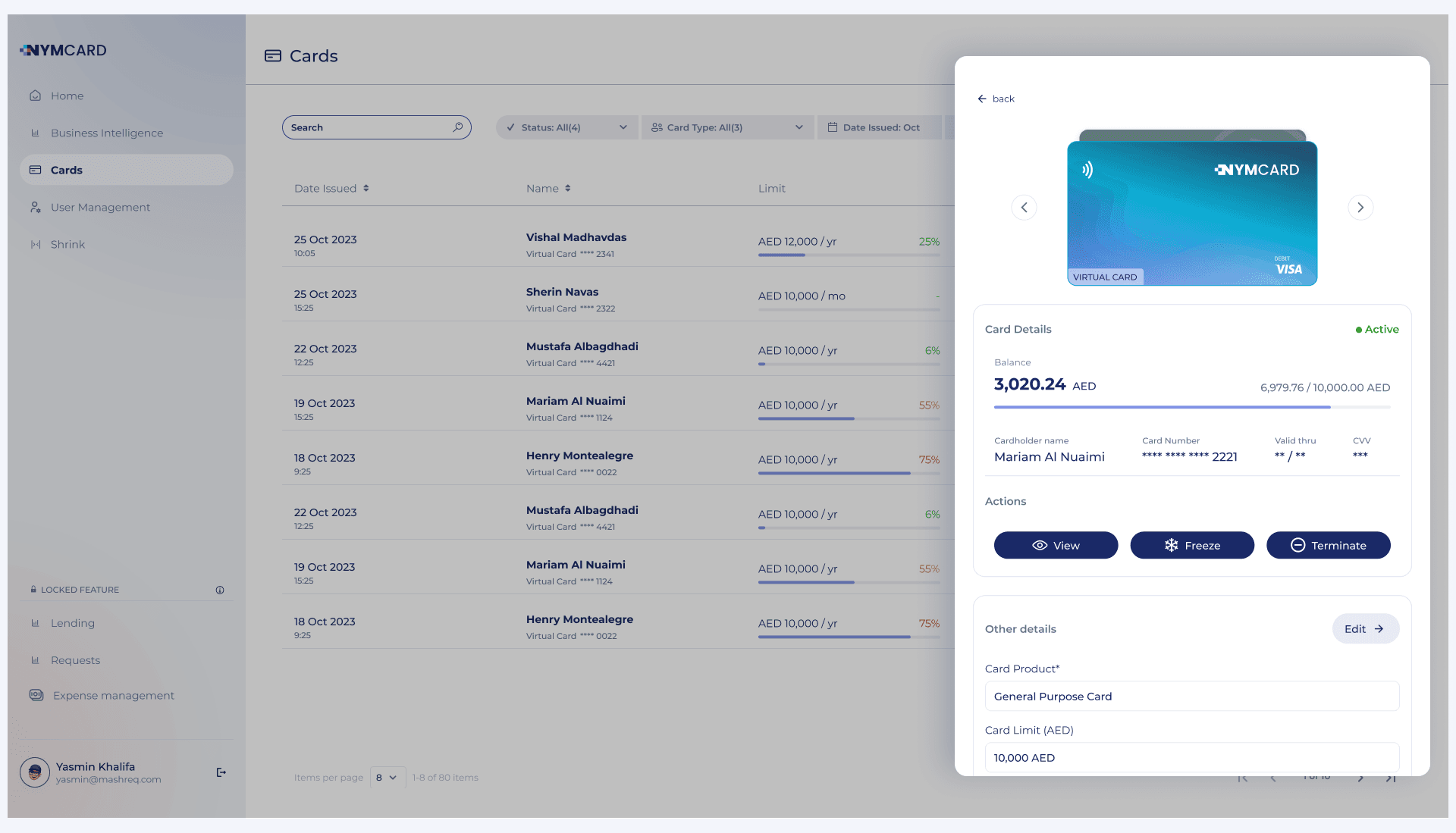Click the VISA logo on the card
Image resolution: width=1456 pixels, height=833 pixels.
pyautogui.click(x=1288, y=269)
